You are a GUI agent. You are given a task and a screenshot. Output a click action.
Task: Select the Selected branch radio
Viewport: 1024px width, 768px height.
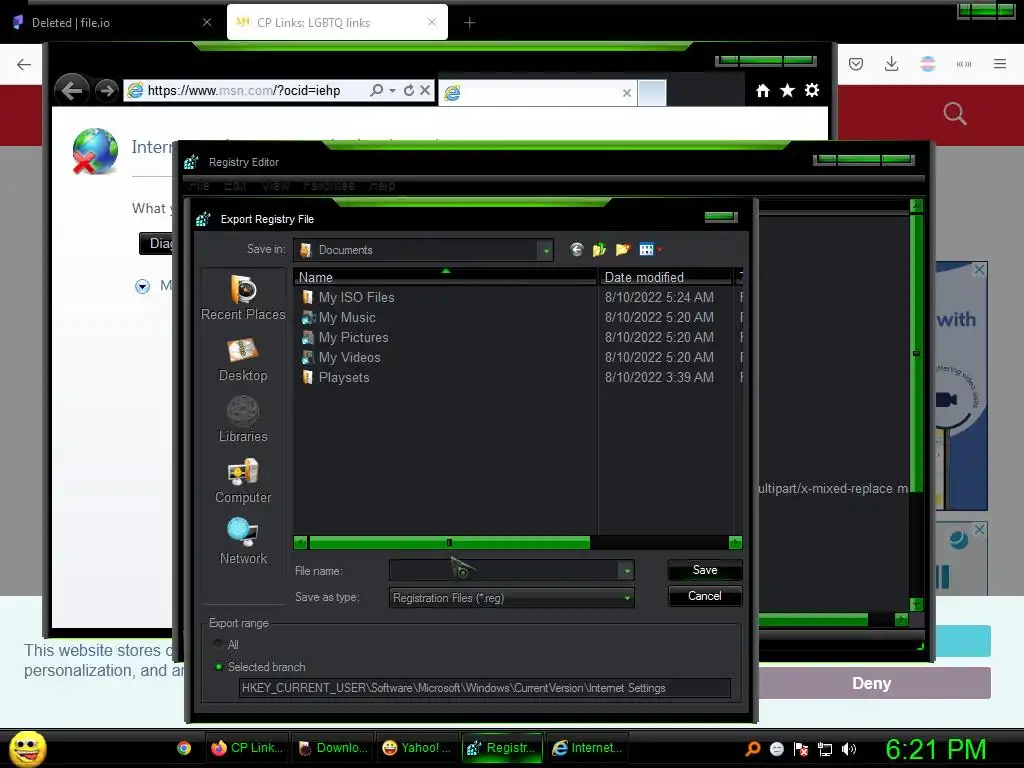tap(218, 667)
